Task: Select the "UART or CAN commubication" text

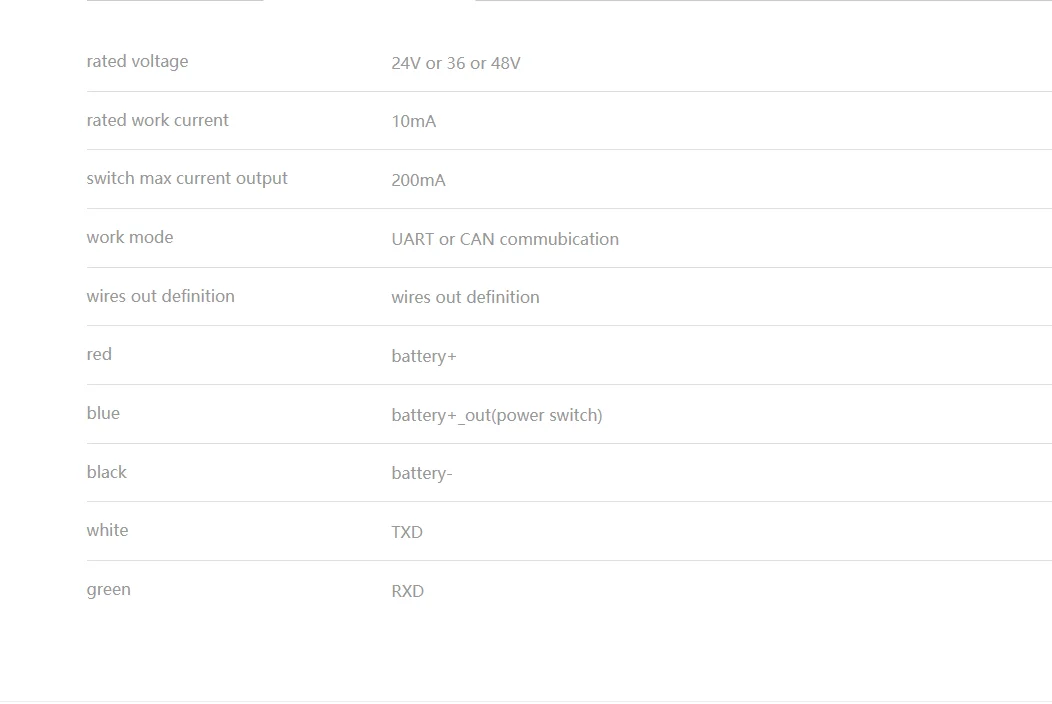Action: [x=505, y=239]
